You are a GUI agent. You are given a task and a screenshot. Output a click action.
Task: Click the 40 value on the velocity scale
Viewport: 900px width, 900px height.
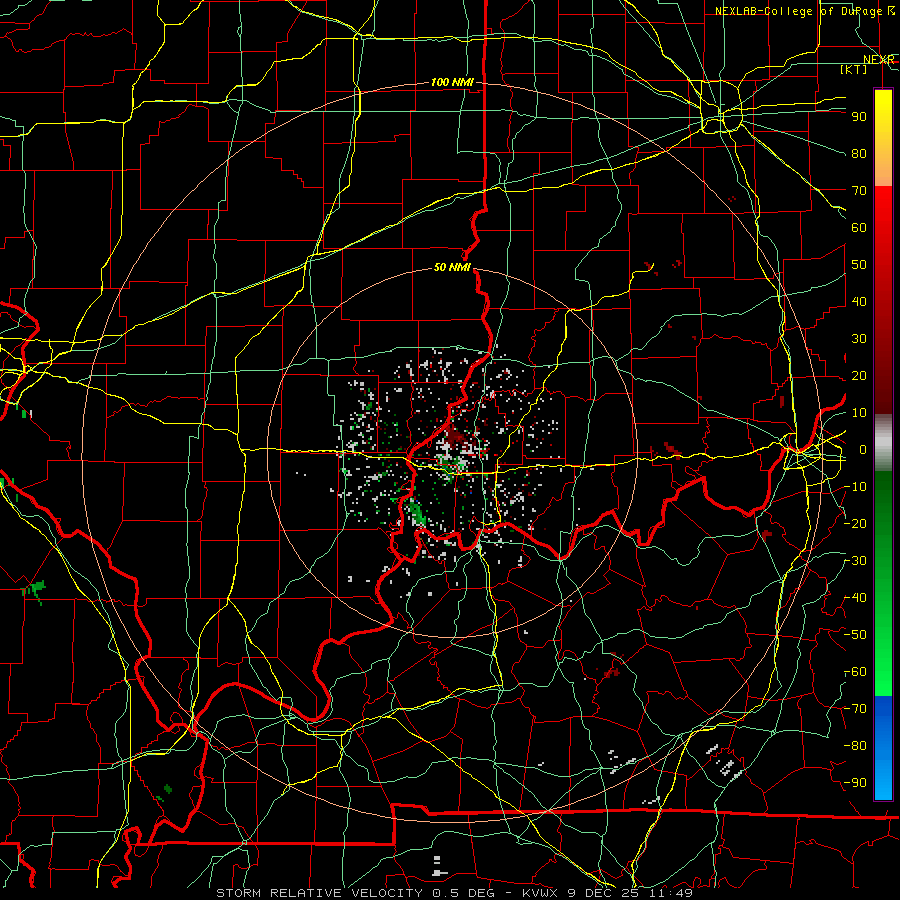click(859, 302)
